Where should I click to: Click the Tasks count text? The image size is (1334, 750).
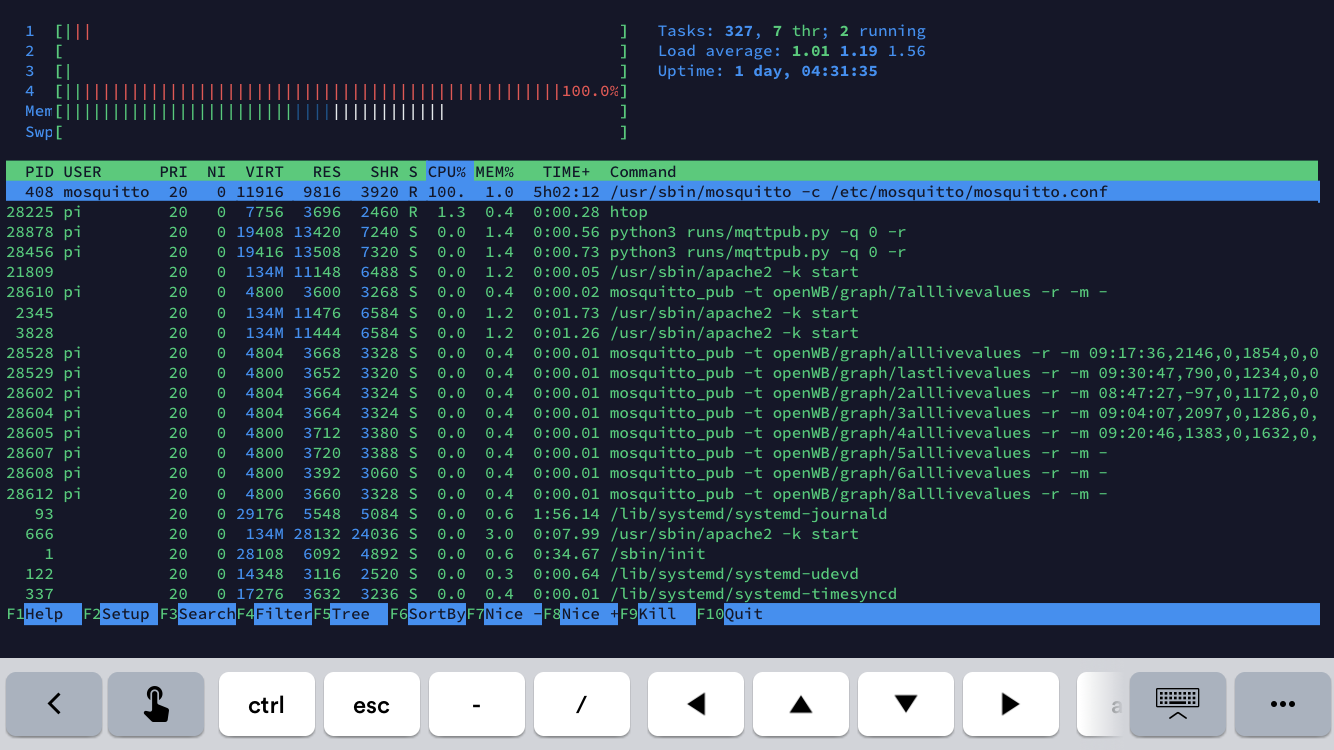click(792, 31)
